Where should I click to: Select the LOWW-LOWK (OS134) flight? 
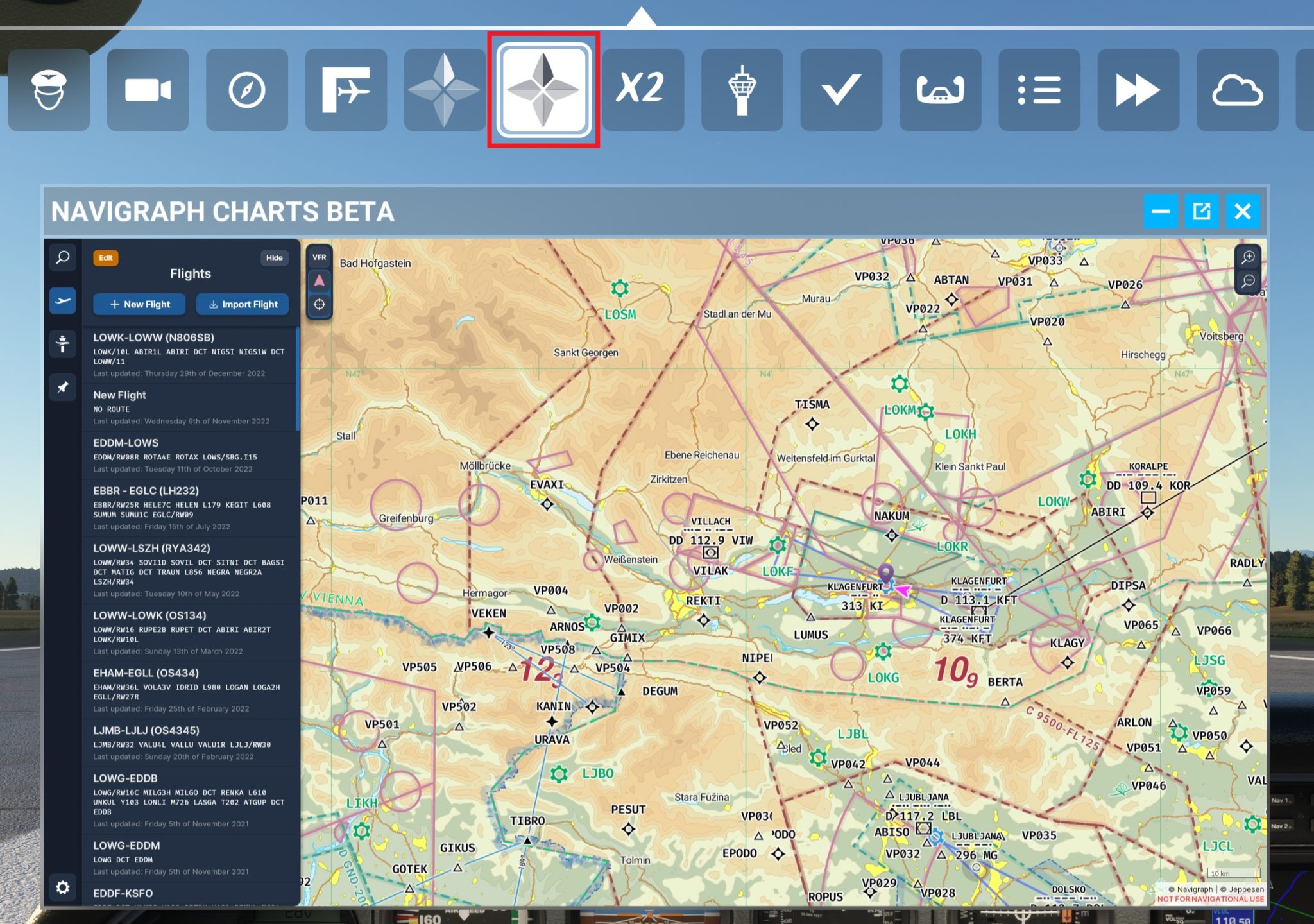click(x=189, y=633)
